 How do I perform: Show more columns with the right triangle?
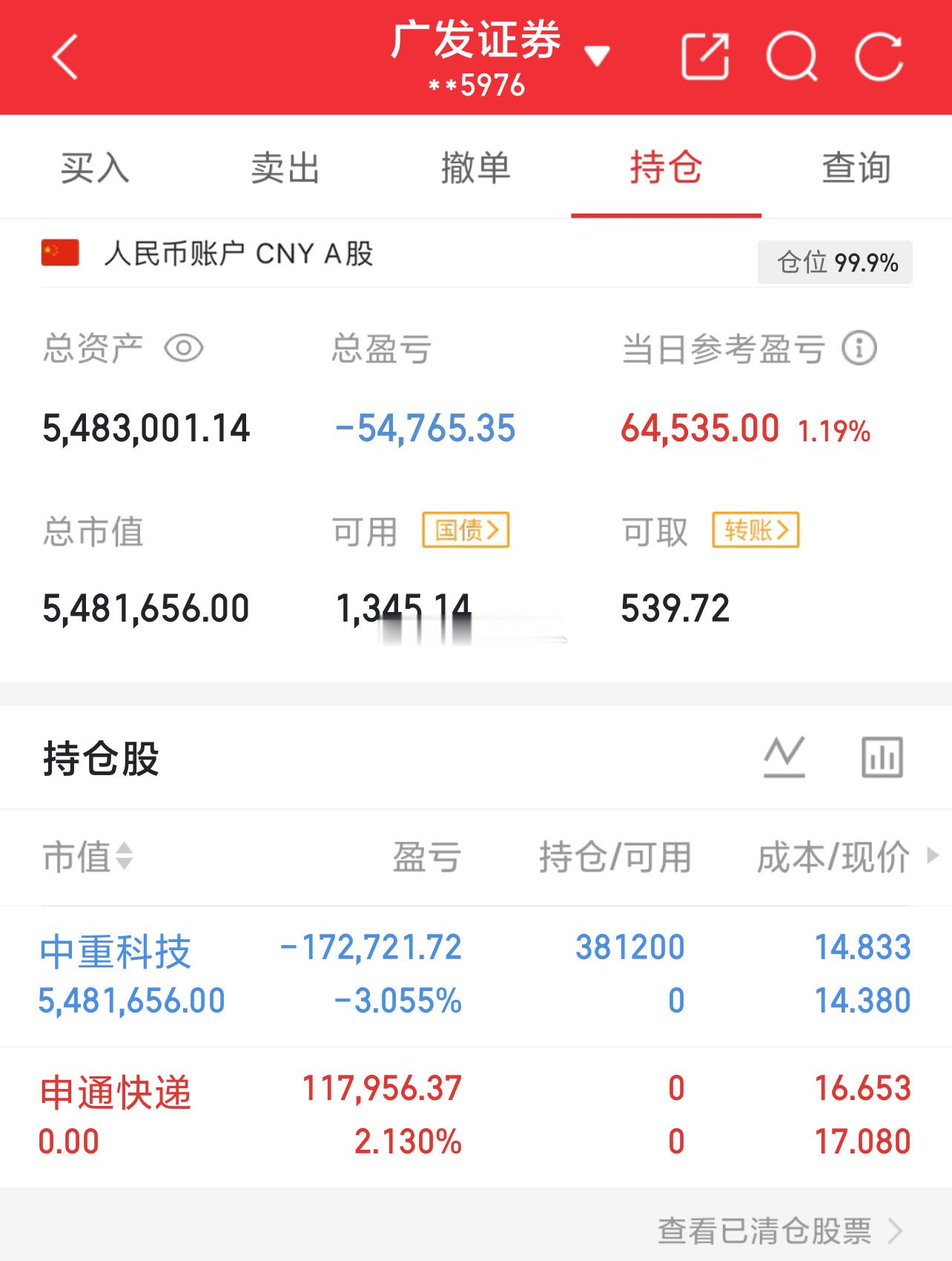pyautogui.click(x=933, y=856)
